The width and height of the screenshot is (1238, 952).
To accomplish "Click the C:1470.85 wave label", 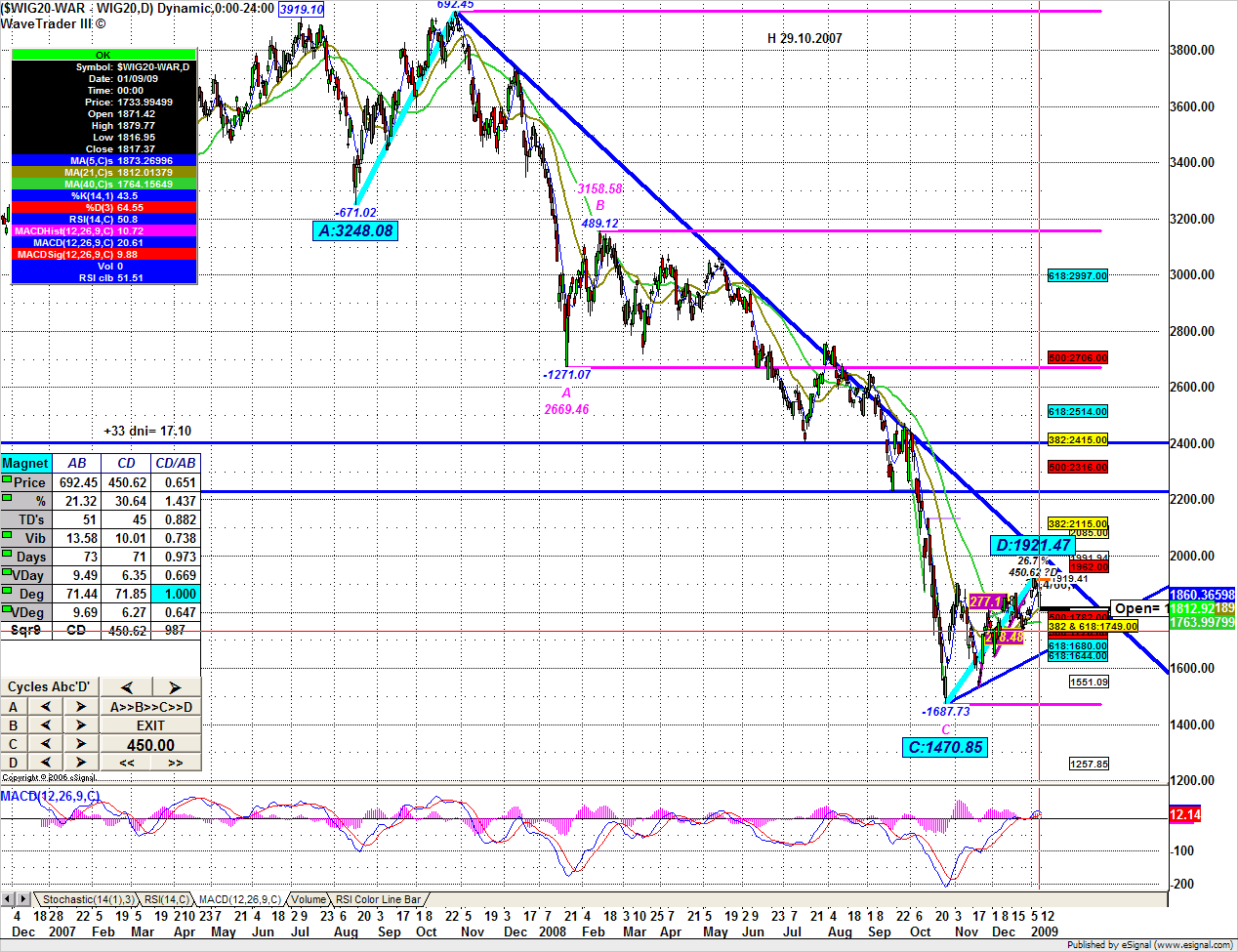I will [945, 747].
